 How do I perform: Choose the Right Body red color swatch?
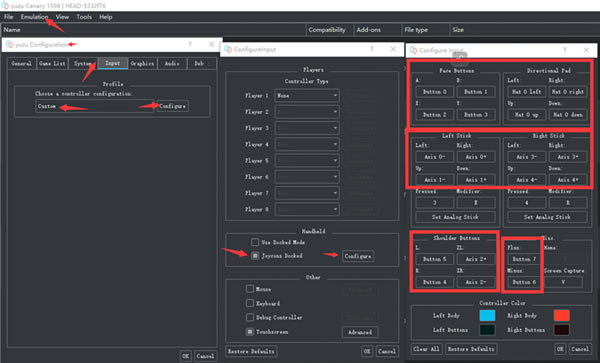[x=561, y=316]
